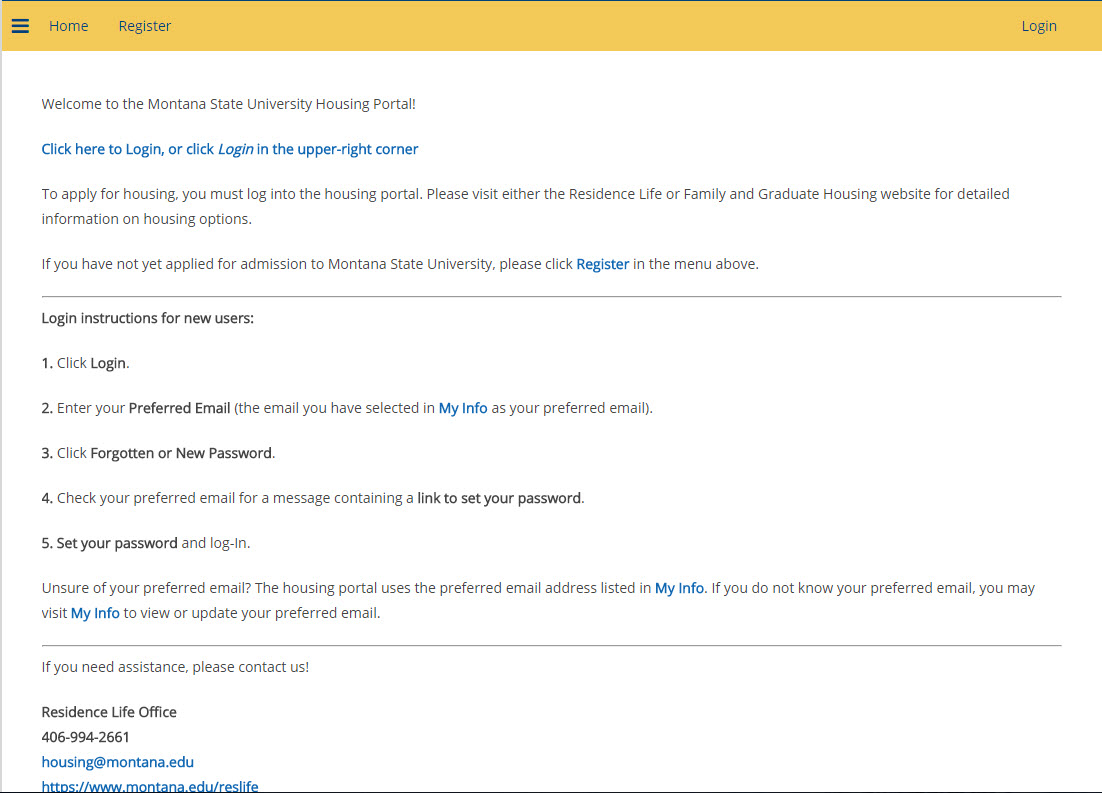Open My Info link after 'visit'

[x=95, y=613]
